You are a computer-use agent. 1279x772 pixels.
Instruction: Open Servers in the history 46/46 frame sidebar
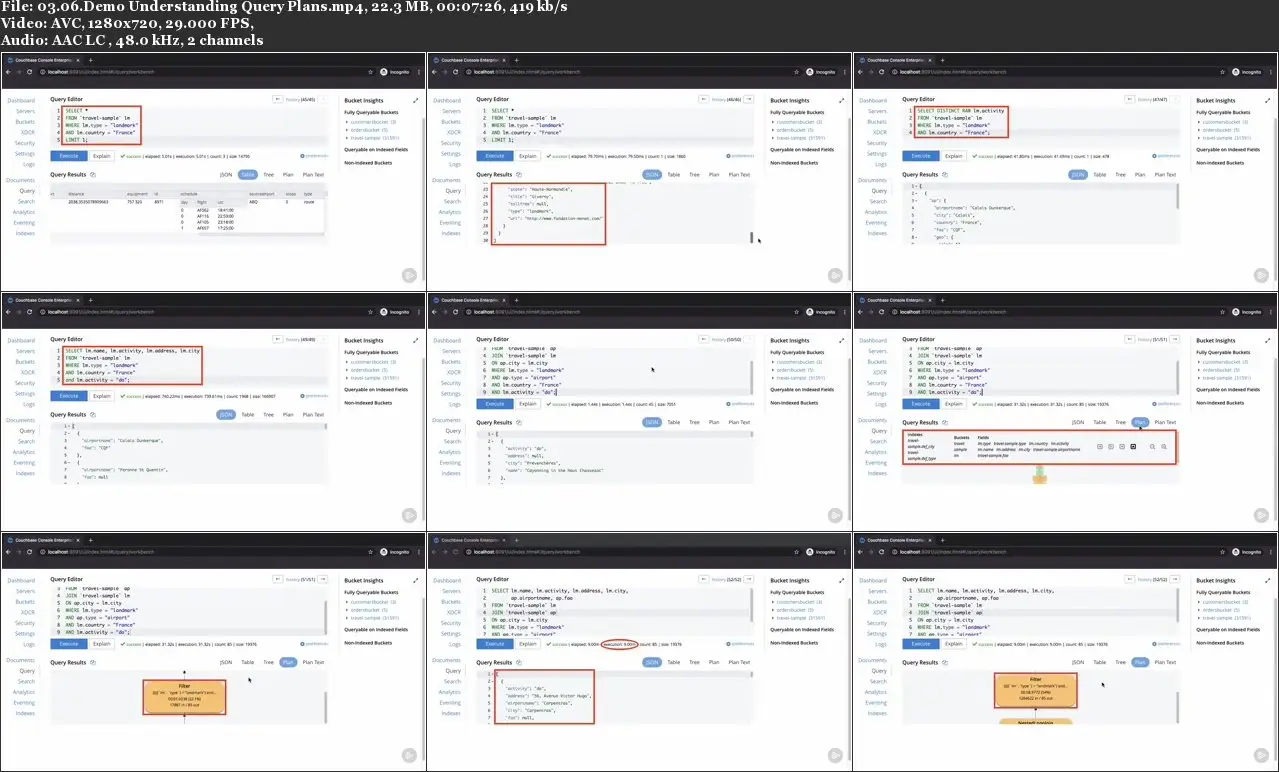click(452, 111)
